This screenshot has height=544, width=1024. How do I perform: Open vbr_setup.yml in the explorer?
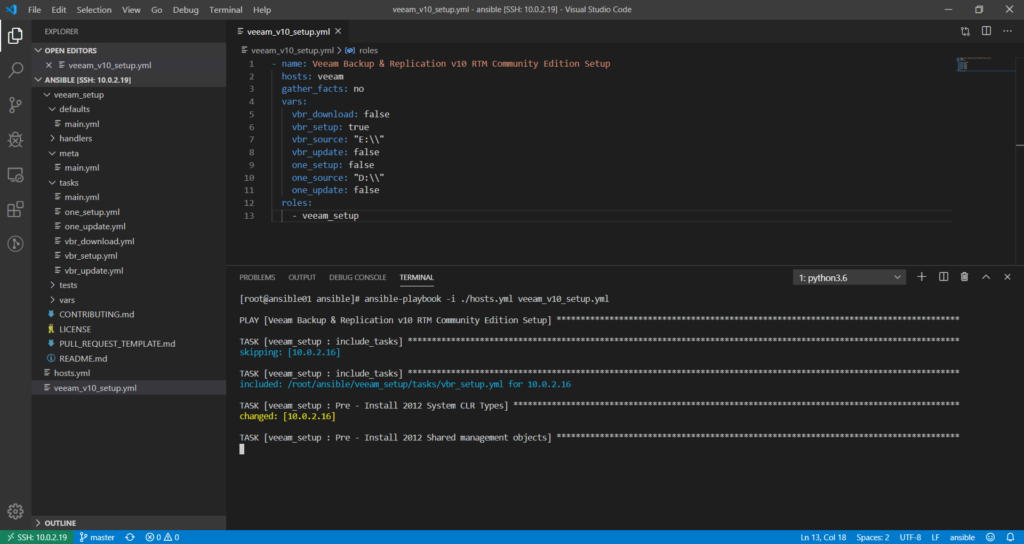(x=92, y=255)
